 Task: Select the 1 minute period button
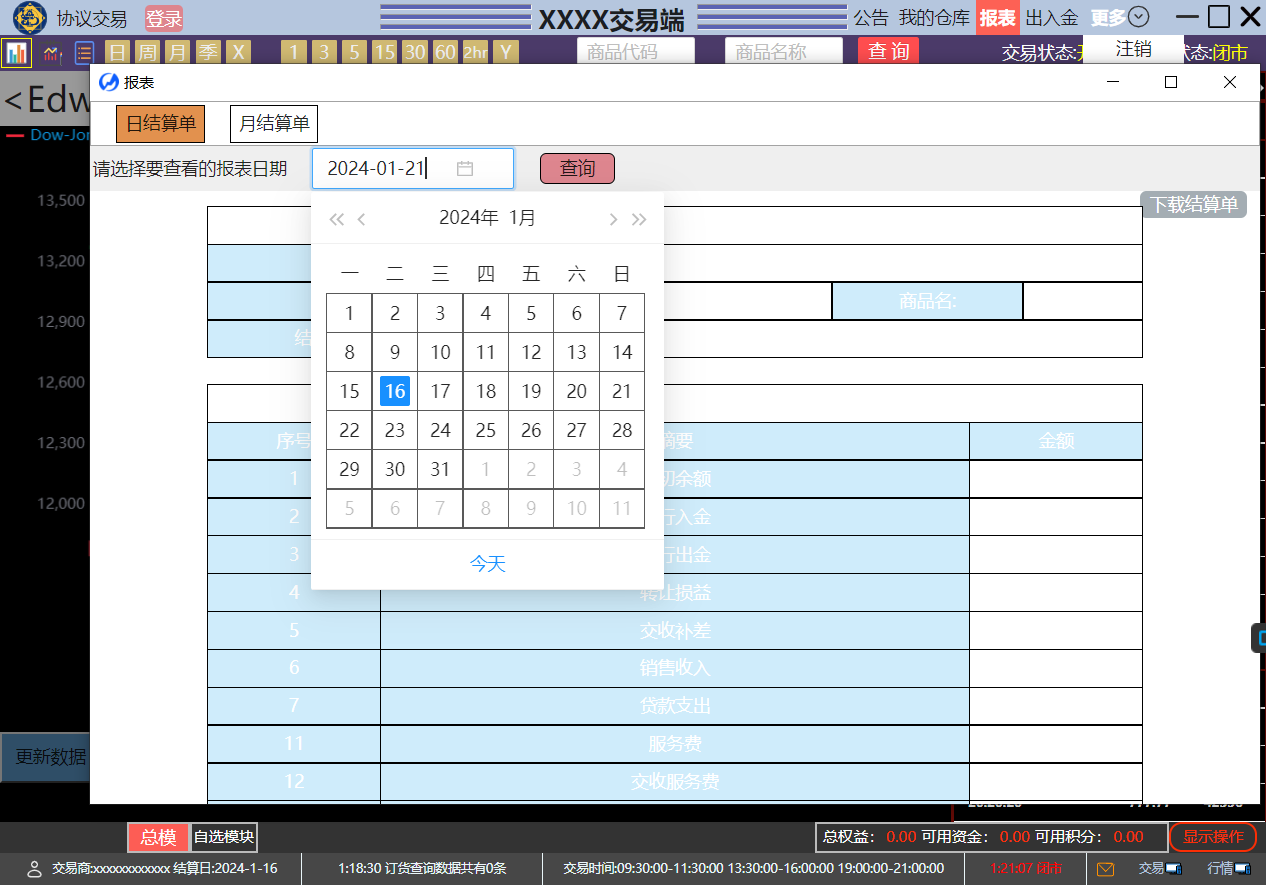click(x=294, y=52)
